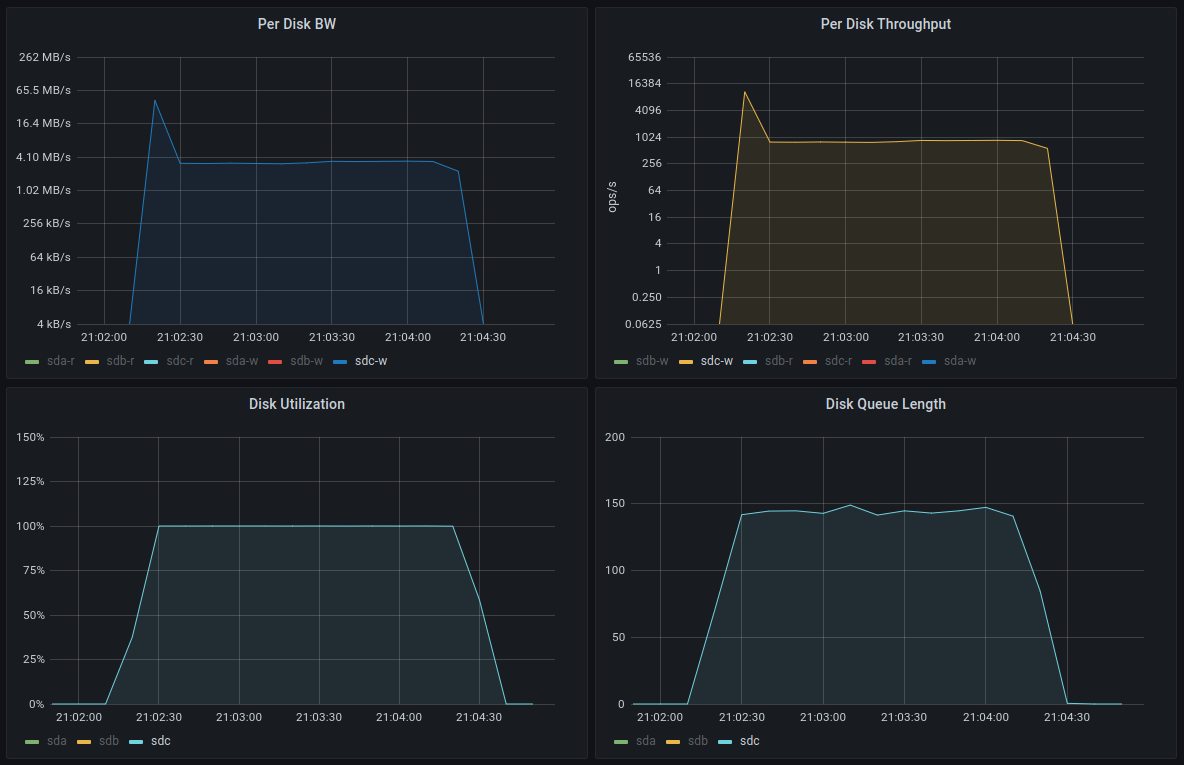The image size is (1184, 765).
Task: Click yellow color swatch beside sdc-w in Per Disk Throughput
Action: tap(686, 361)
